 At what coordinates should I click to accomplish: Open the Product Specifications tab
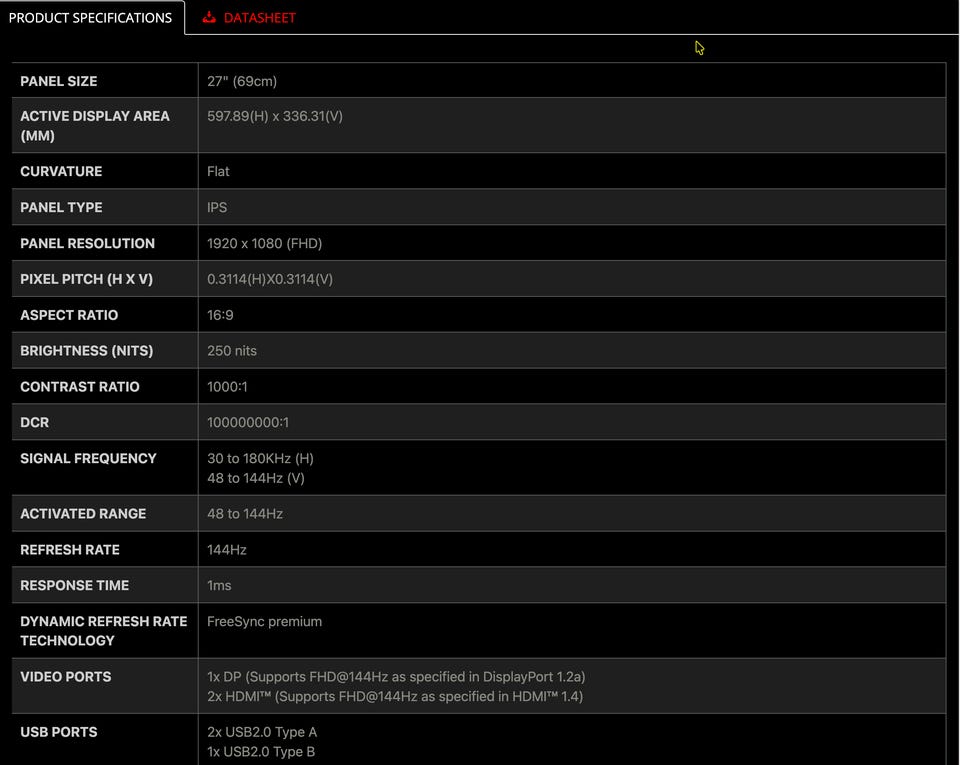coord(91,18)
